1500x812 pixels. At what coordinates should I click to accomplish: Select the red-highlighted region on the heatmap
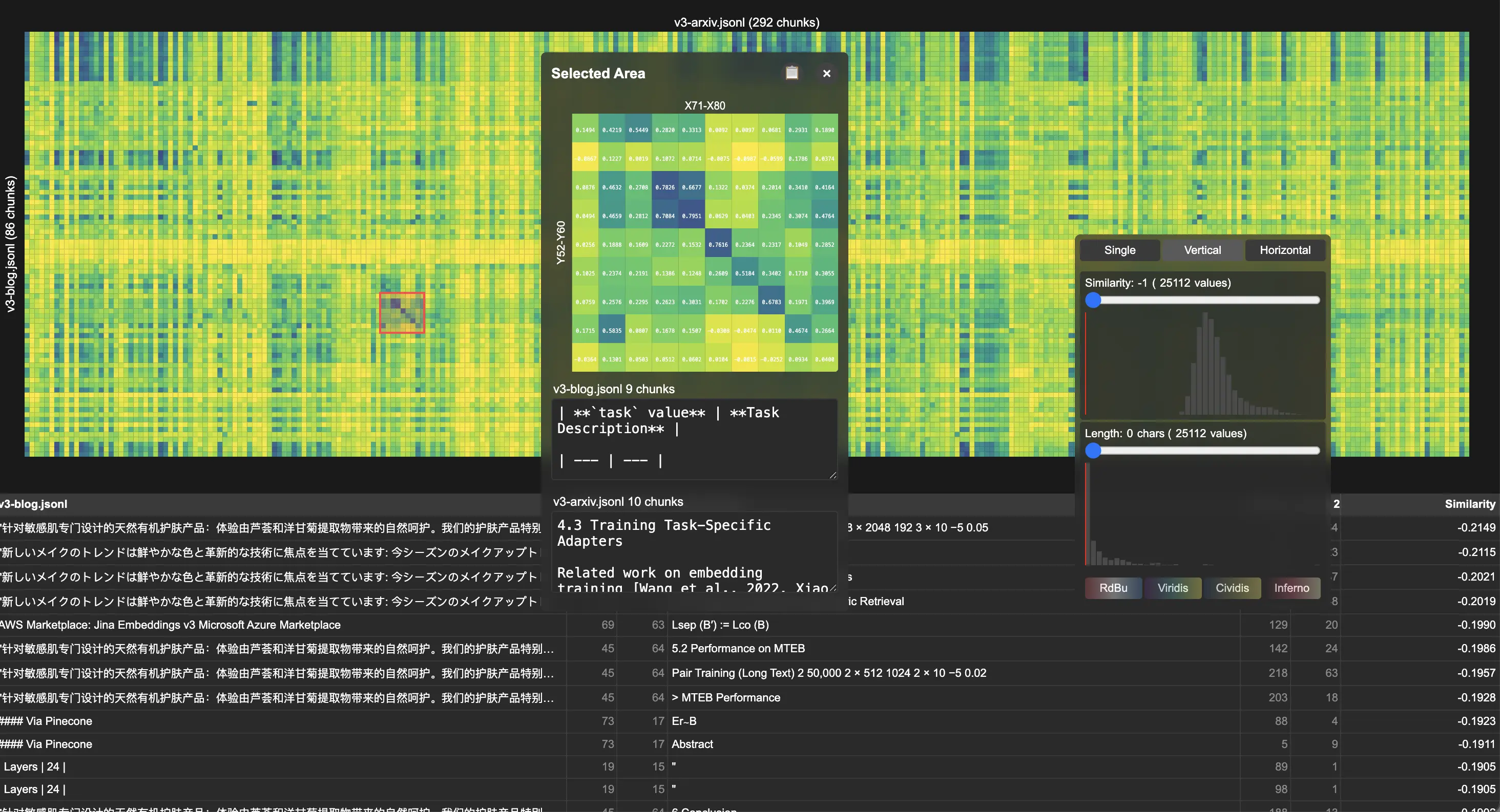[x=402, y=313]
